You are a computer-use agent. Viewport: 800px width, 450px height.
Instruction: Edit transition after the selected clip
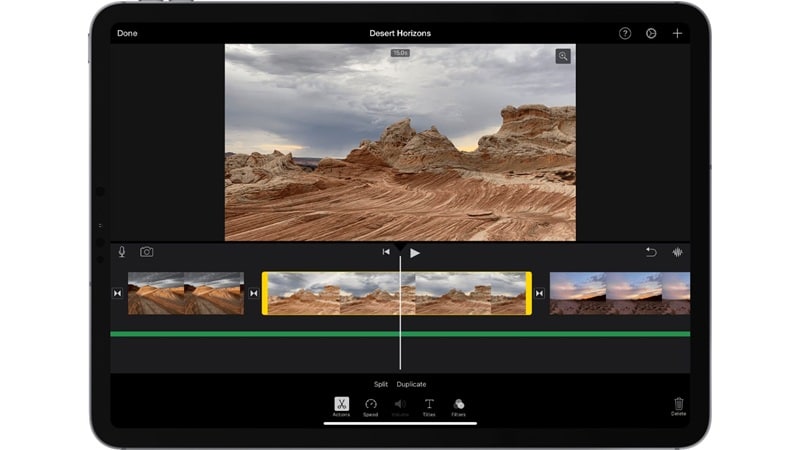tap(539, 293)
